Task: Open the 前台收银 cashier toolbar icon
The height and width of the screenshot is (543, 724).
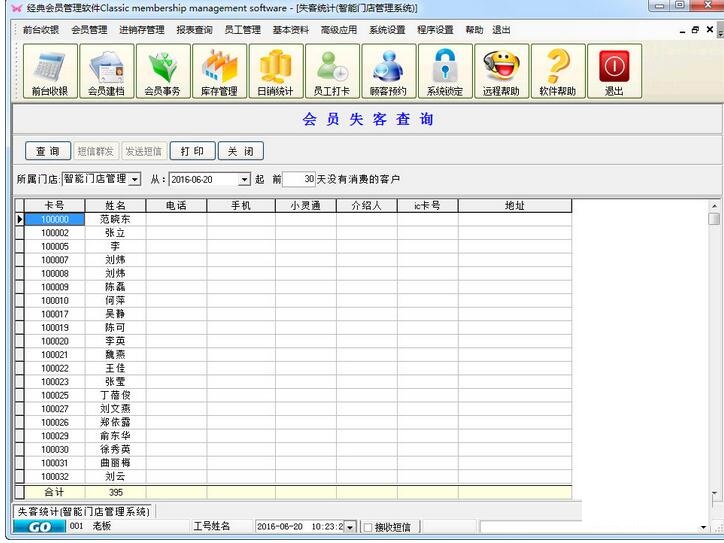Action: (50, 71)
